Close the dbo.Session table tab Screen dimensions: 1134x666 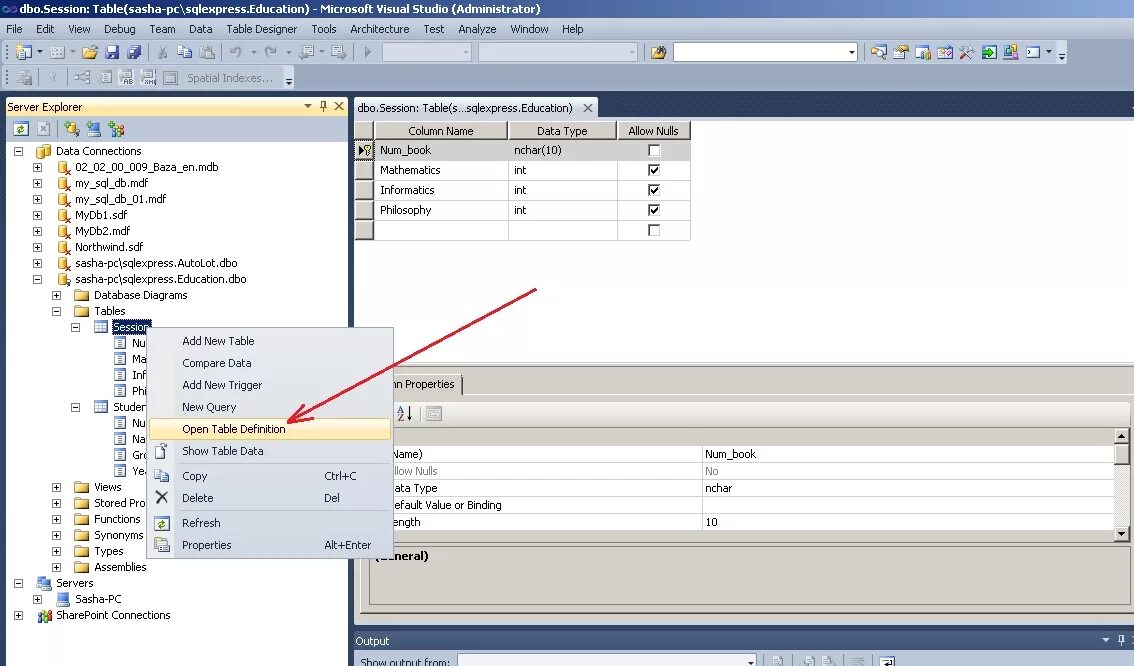click(588, 108)
